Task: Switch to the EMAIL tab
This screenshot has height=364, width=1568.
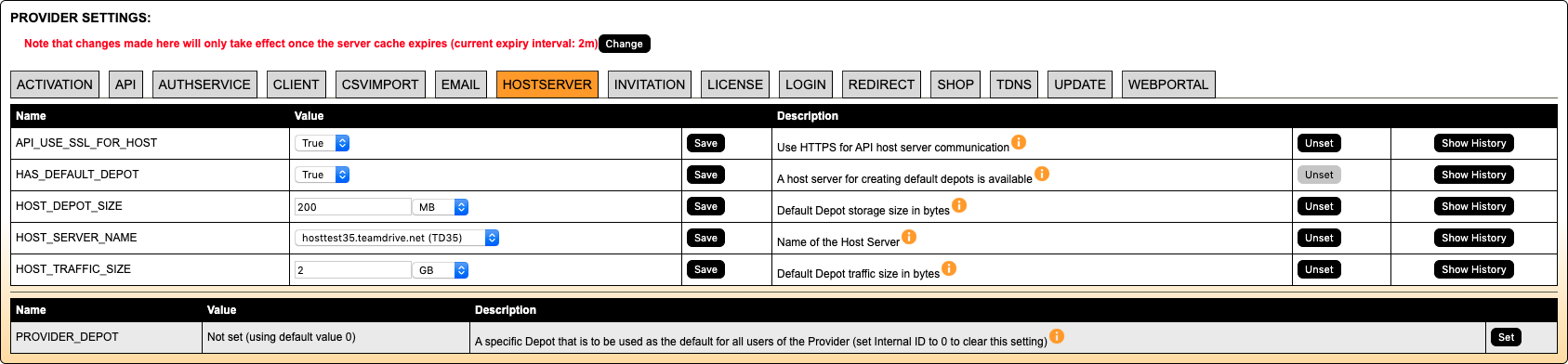Action: [x=461, y=84]
